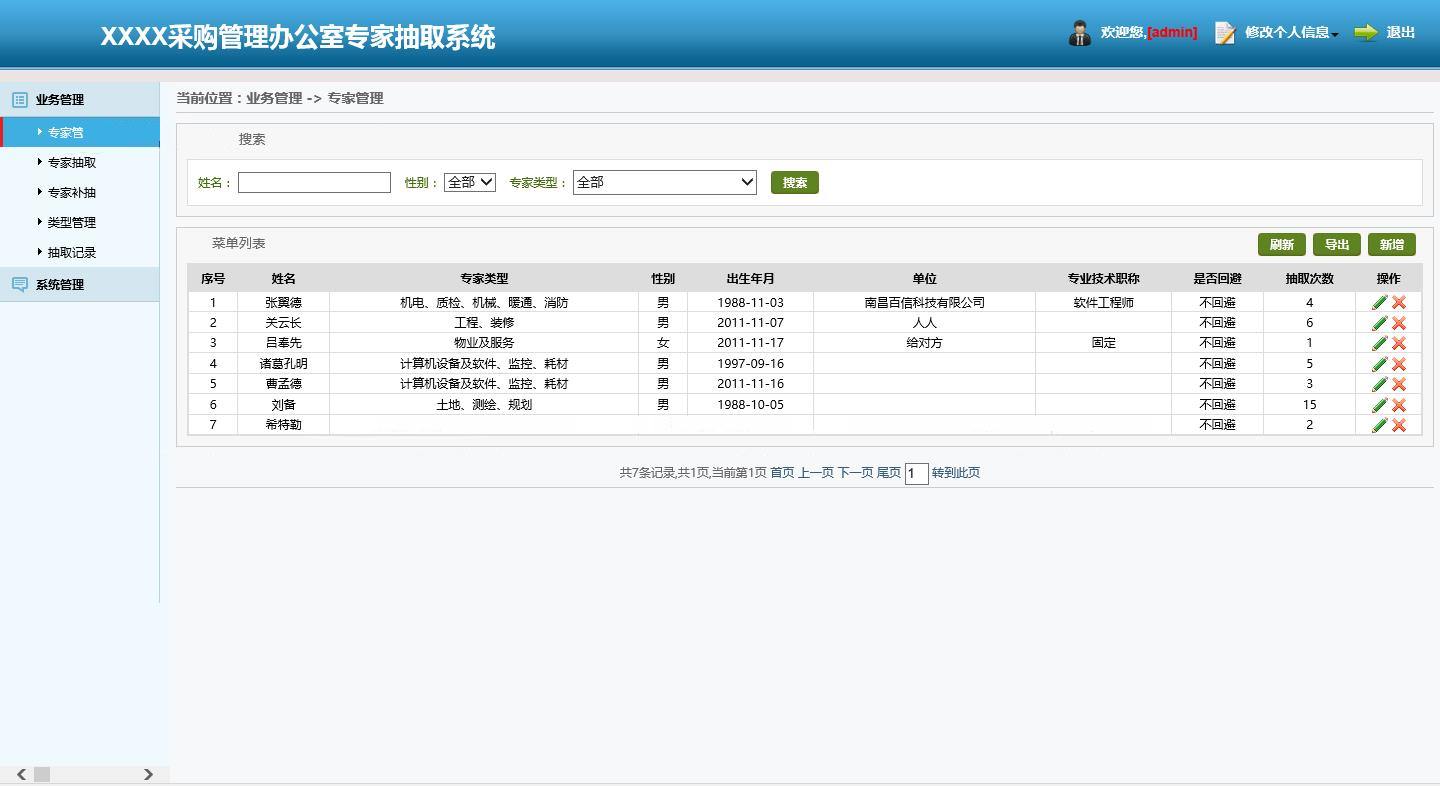This screenshot has width=1440, height=786.
Task: Click the 业务管理 list icon in sidebar
Action: click(x=20, y=99)
